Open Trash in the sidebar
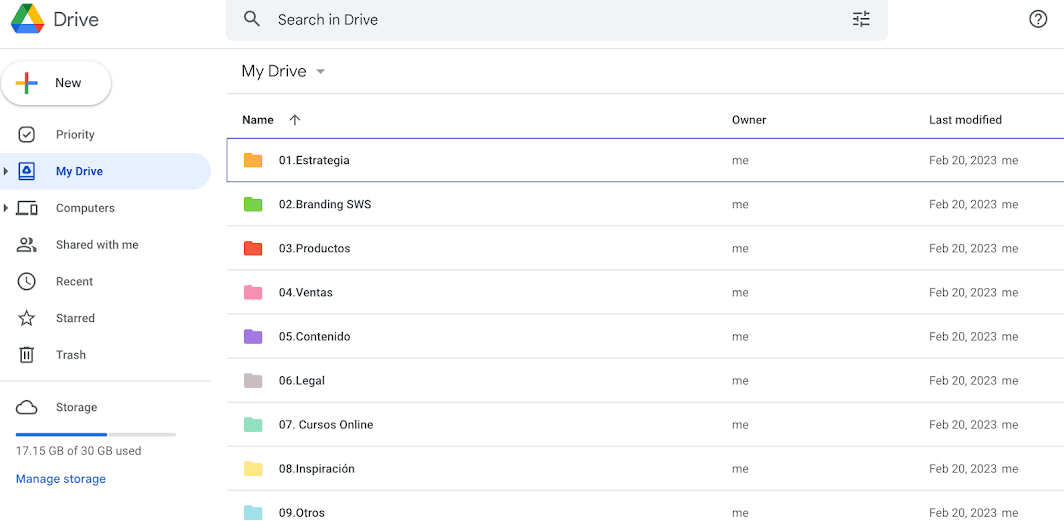This screenshot has height=521, width=1064. pyautogui.click(x=71, y=355)
